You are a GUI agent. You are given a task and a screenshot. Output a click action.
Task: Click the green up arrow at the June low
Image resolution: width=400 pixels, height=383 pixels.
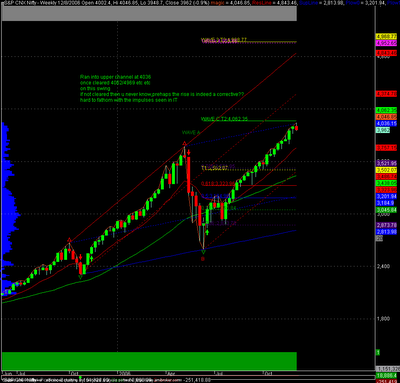tap(207, 232)
